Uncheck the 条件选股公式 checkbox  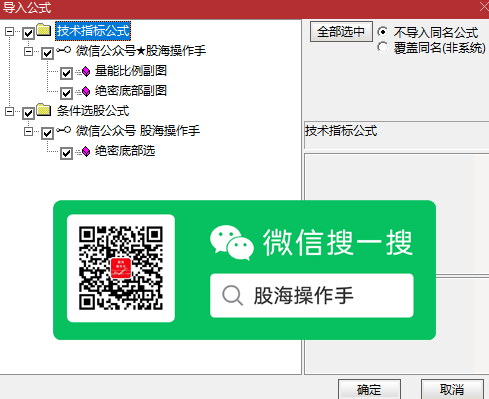pos(28,113)
